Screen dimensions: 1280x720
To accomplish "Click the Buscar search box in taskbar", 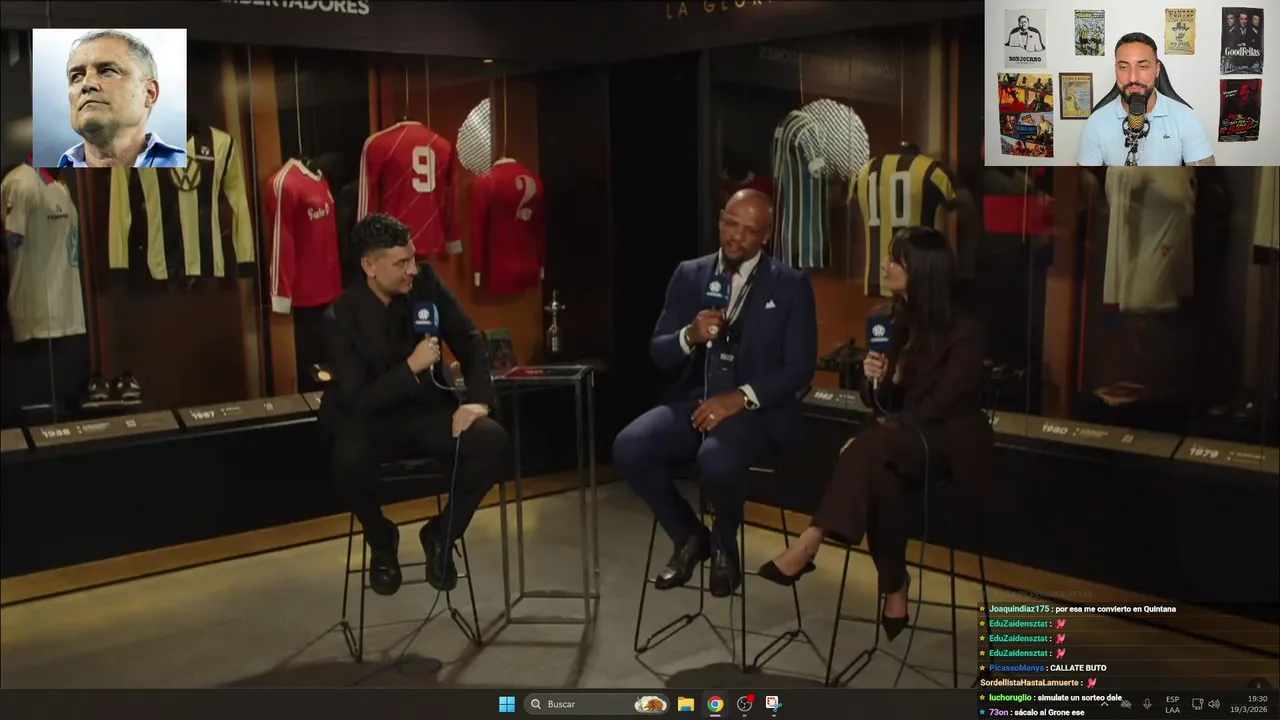I will (596, 704).
